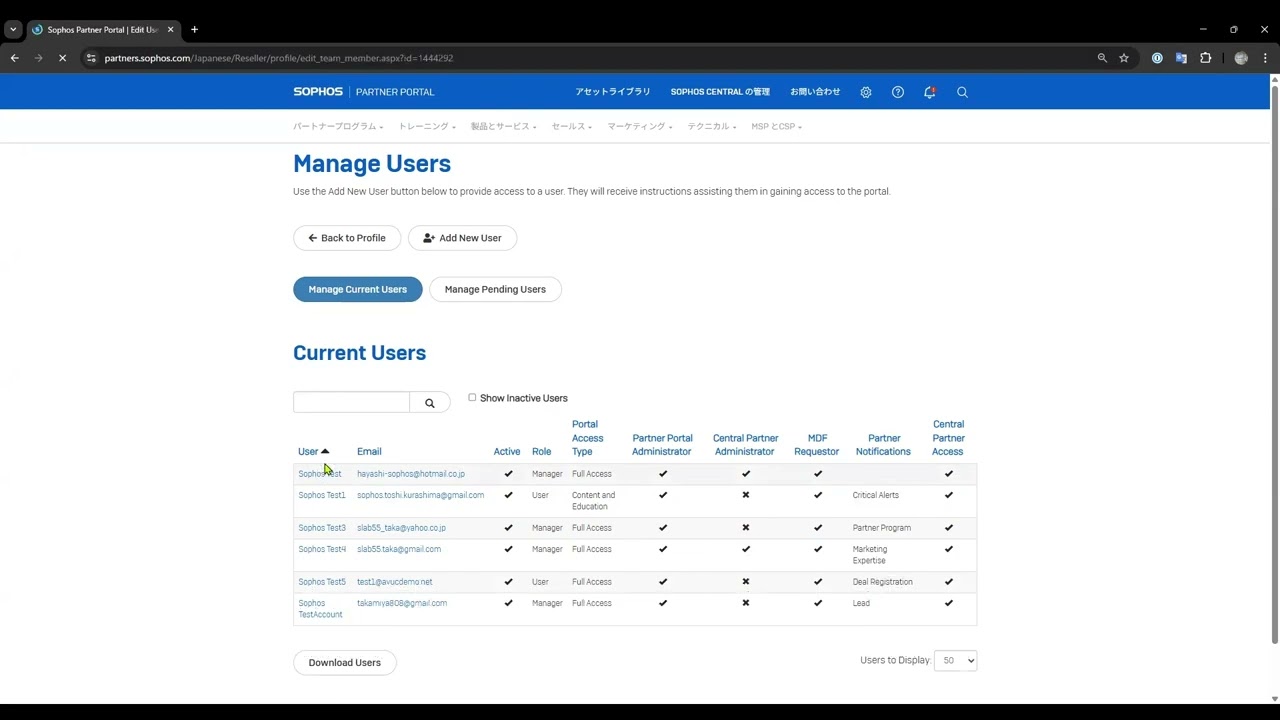Bookmark this page with the star icon
Image resolution: width=1280 pixels, height=720 pixels.
(x=1124, y=58)
